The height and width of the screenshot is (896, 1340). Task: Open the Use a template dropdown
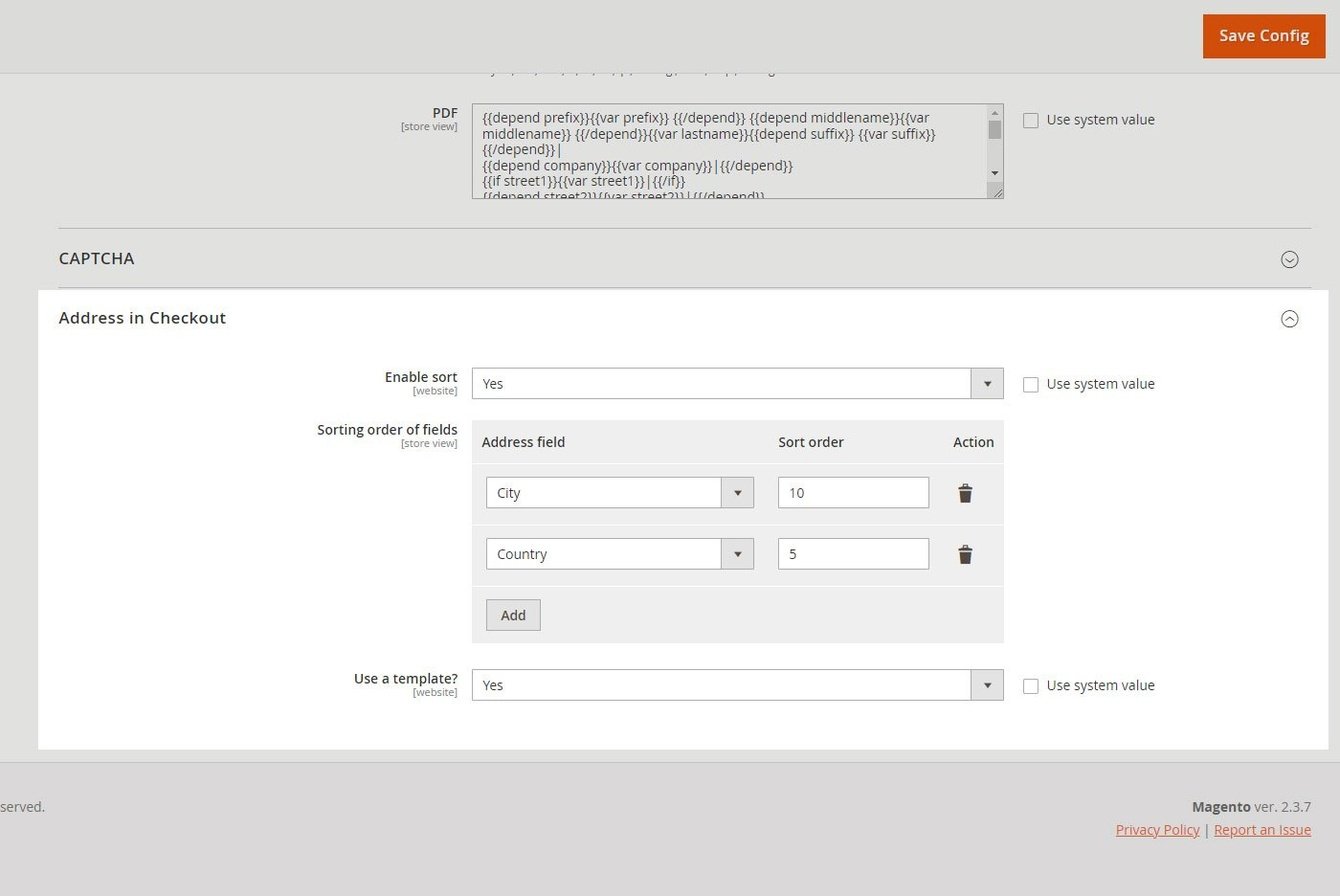[737, 685]
